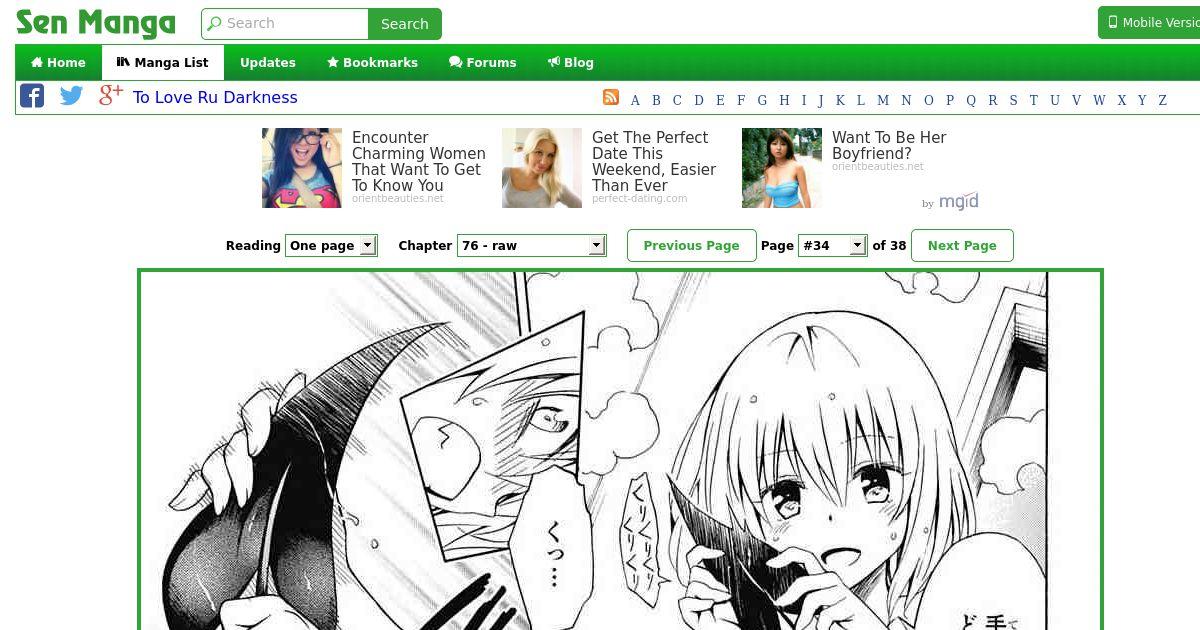Click the manga page image
Screen dimensions: 1200x630
(620, 450)
